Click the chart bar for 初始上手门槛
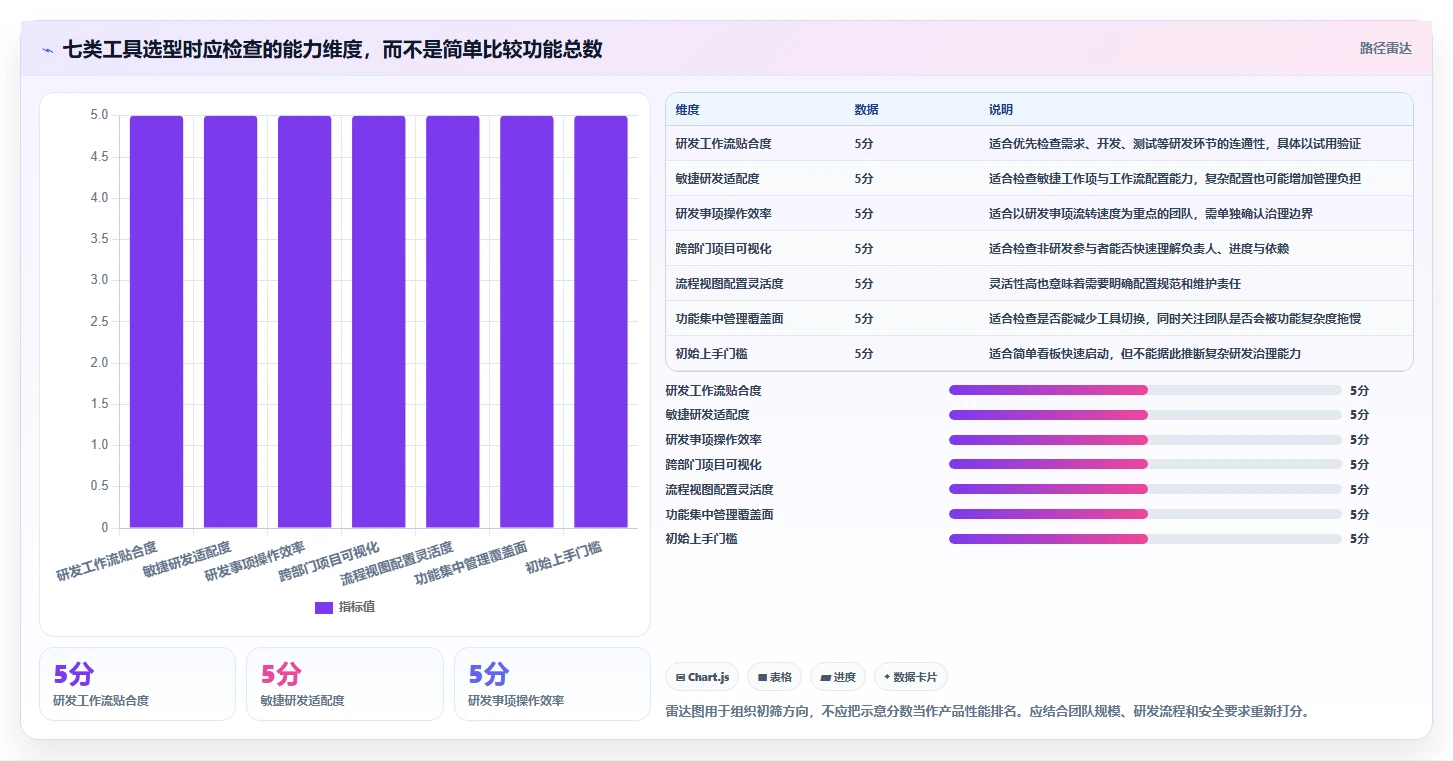The image size is (1453, 761). (600, 321)
